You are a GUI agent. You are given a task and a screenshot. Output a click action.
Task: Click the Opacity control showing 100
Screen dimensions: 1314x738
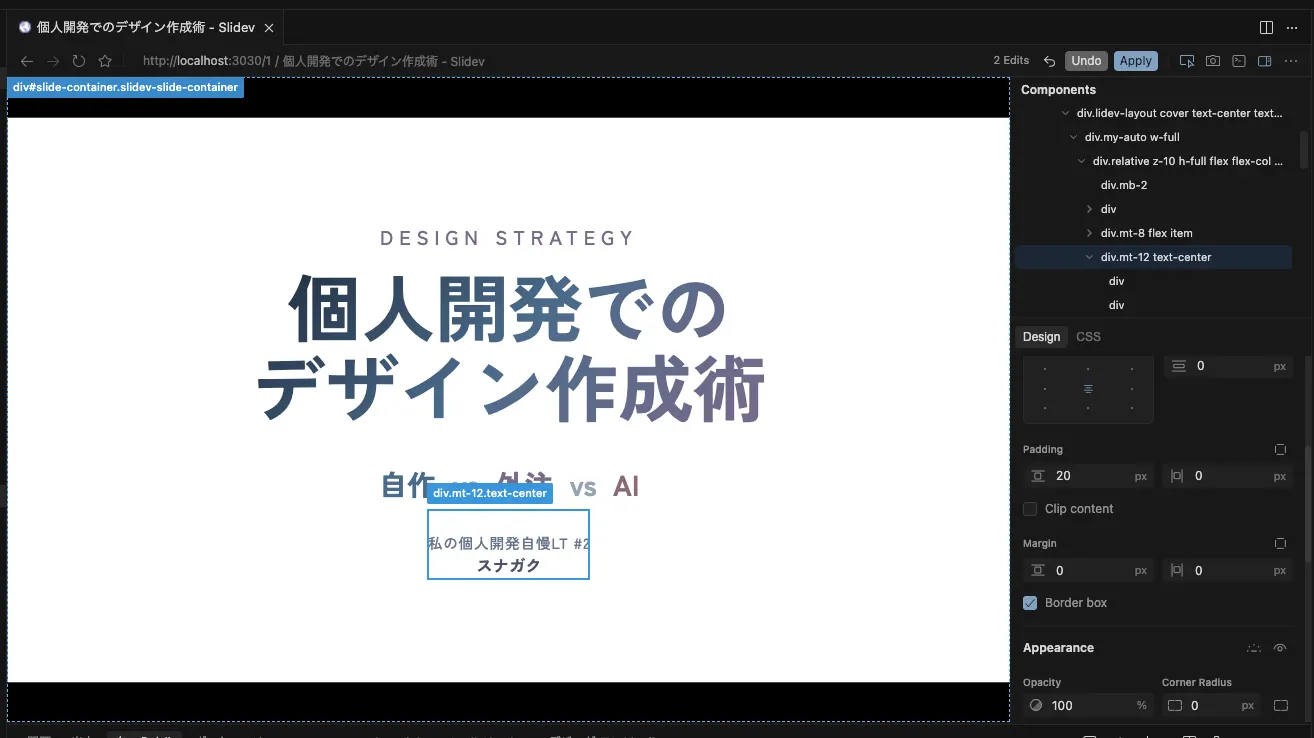coord(1087,705)
